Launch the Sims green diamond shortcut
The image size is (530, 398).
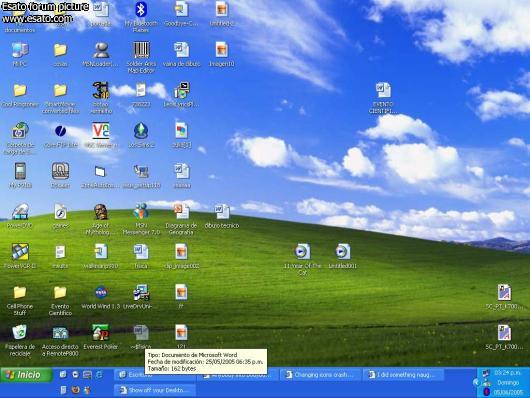(x=141, y=131)
